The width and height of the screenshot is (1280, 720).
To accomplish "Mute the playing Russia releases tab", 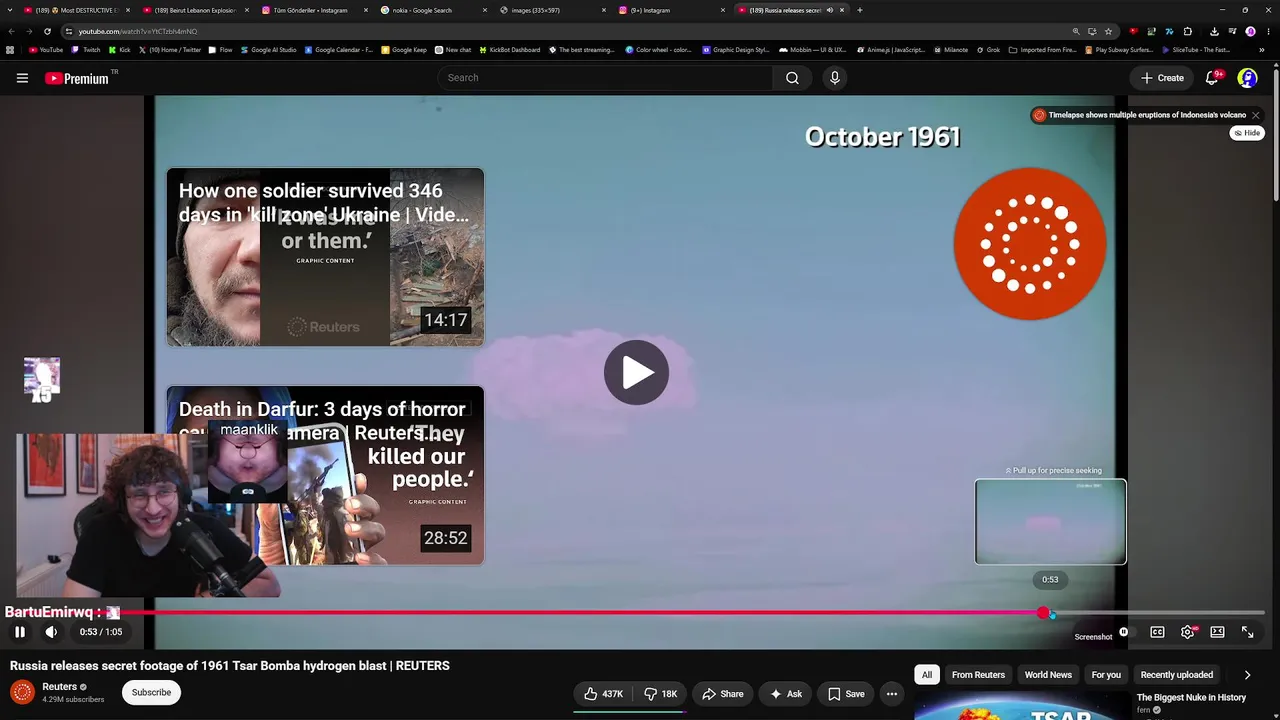I will click(829, 10).
